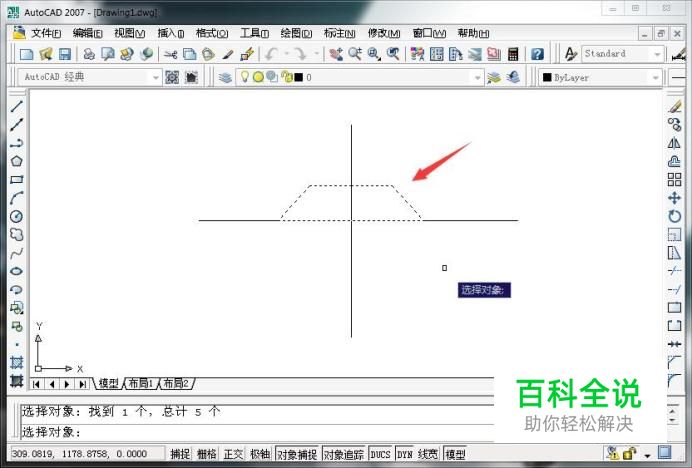Screen dimensions: 692x468
Task: Toggle 对象追踪 object tracking in status bar
Action: point(344,454)
